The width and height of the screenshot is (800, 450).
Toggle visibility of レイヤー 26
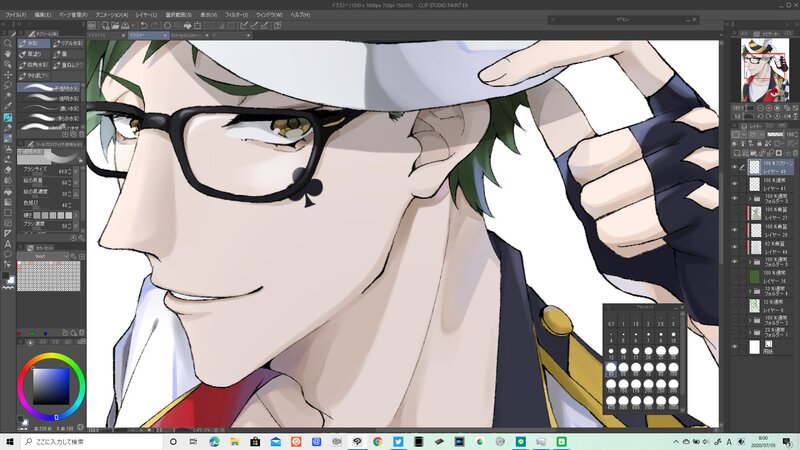click(x=735, y=230)
